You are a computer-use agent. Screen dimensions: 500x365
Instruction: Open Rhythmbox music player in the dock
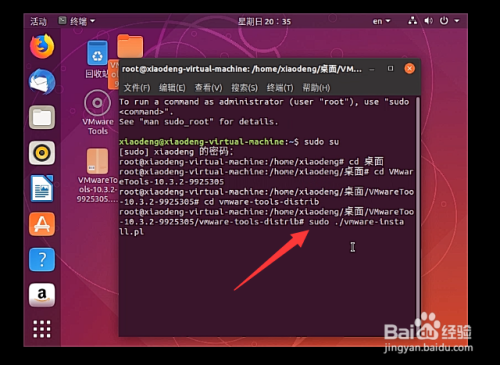coord(42,153)
